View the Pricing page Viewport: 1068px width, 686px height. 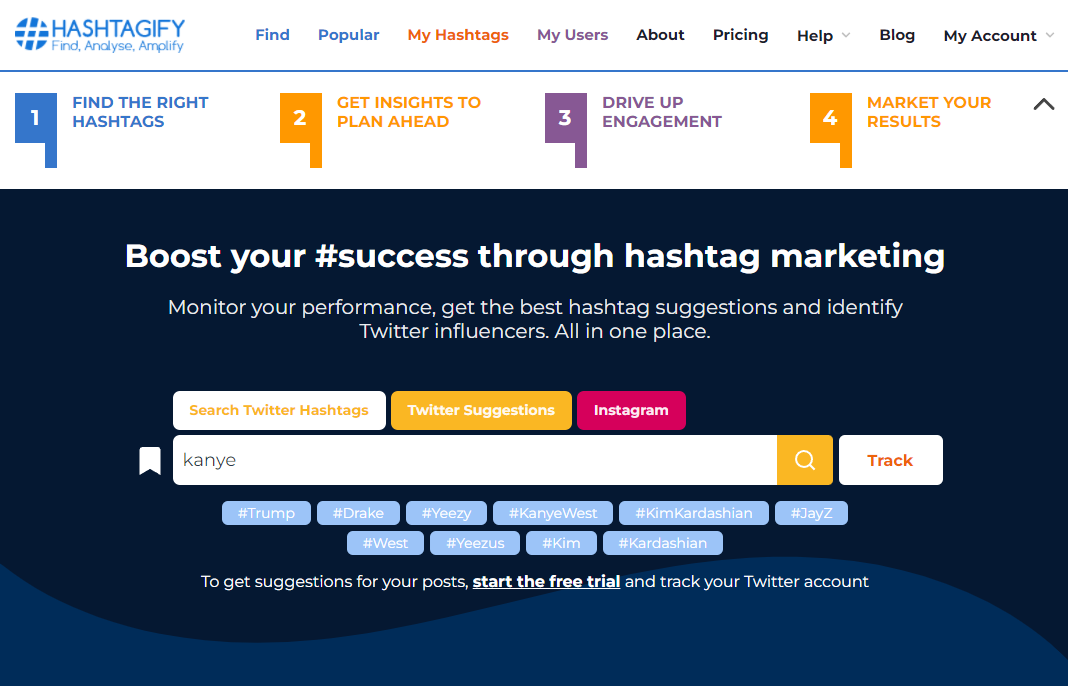click(x=740, y=35)
